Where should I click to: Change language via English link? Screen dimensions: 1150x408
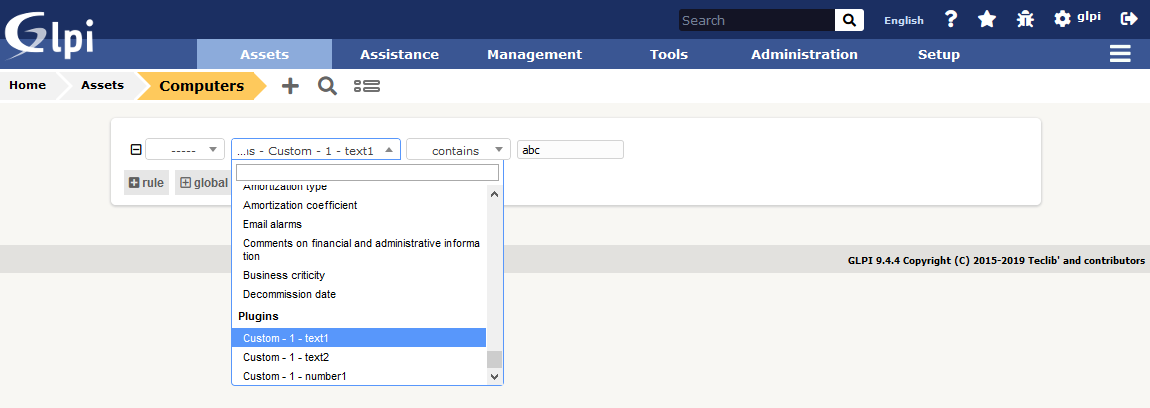904,21
